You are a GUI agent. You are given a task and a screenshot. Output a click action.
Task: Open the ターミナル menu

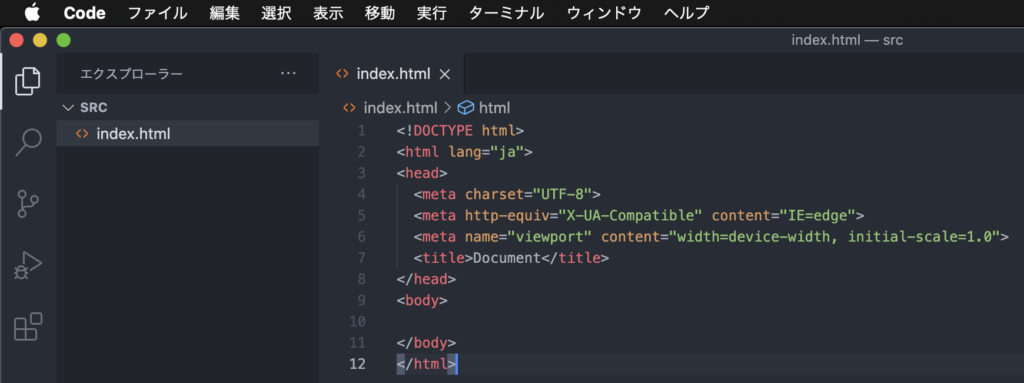(x=506, y=12)
